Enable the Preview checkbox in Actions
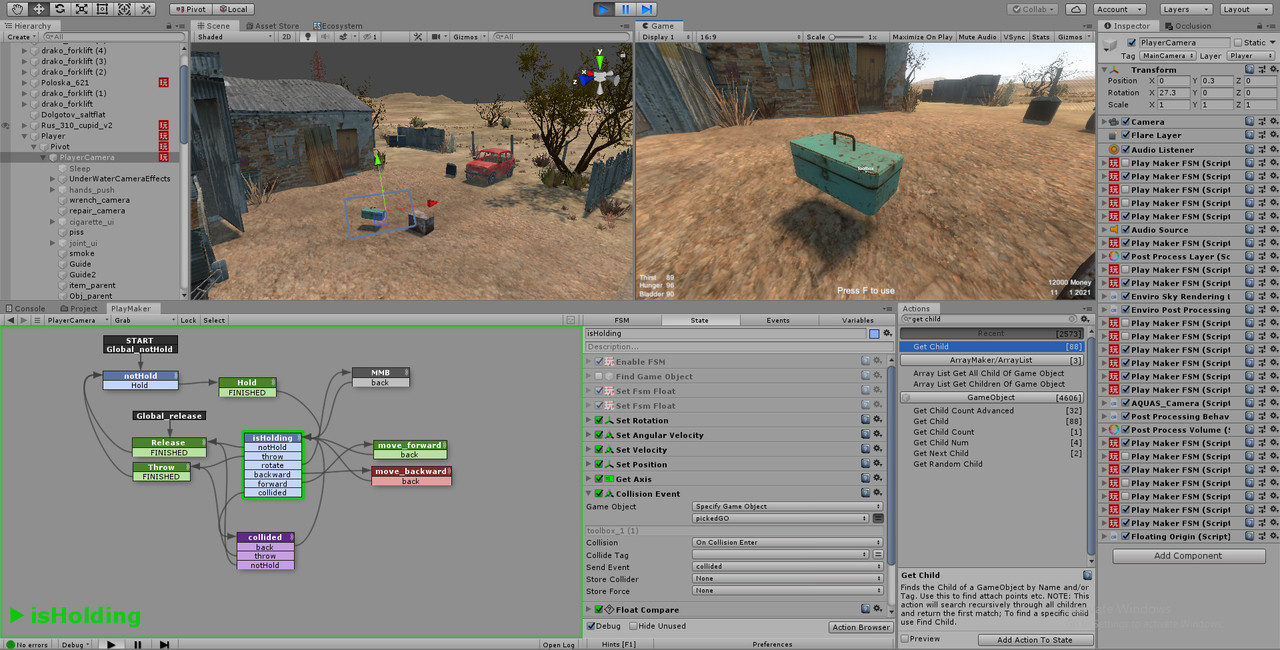This screenshot has width=1280, height=650. point(905,638)
